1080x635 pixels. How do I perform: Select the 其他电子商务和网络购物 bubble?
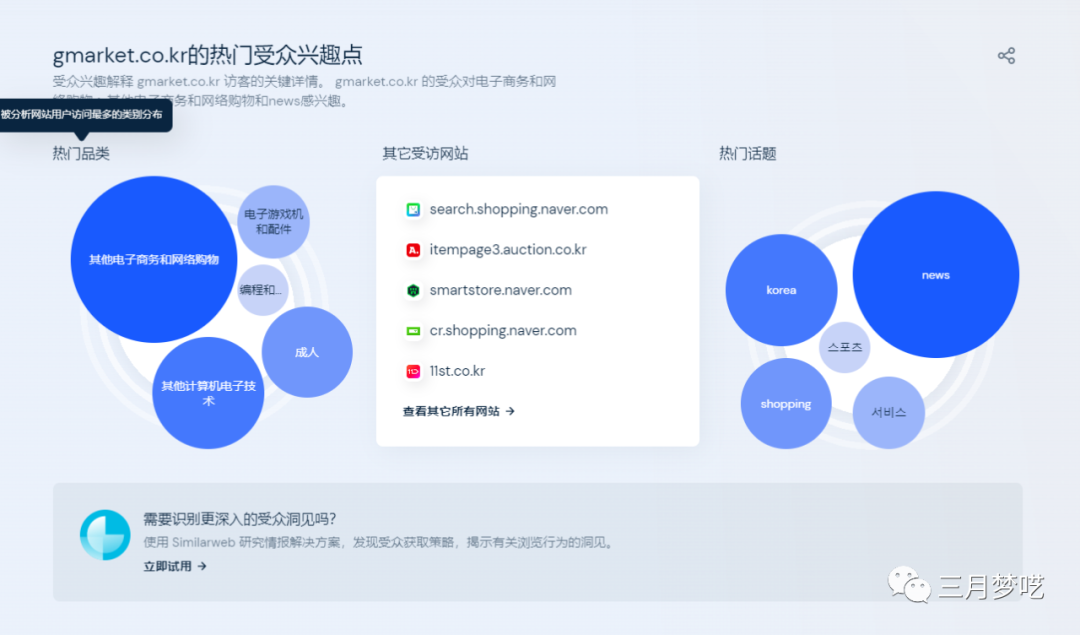(154, 260)
